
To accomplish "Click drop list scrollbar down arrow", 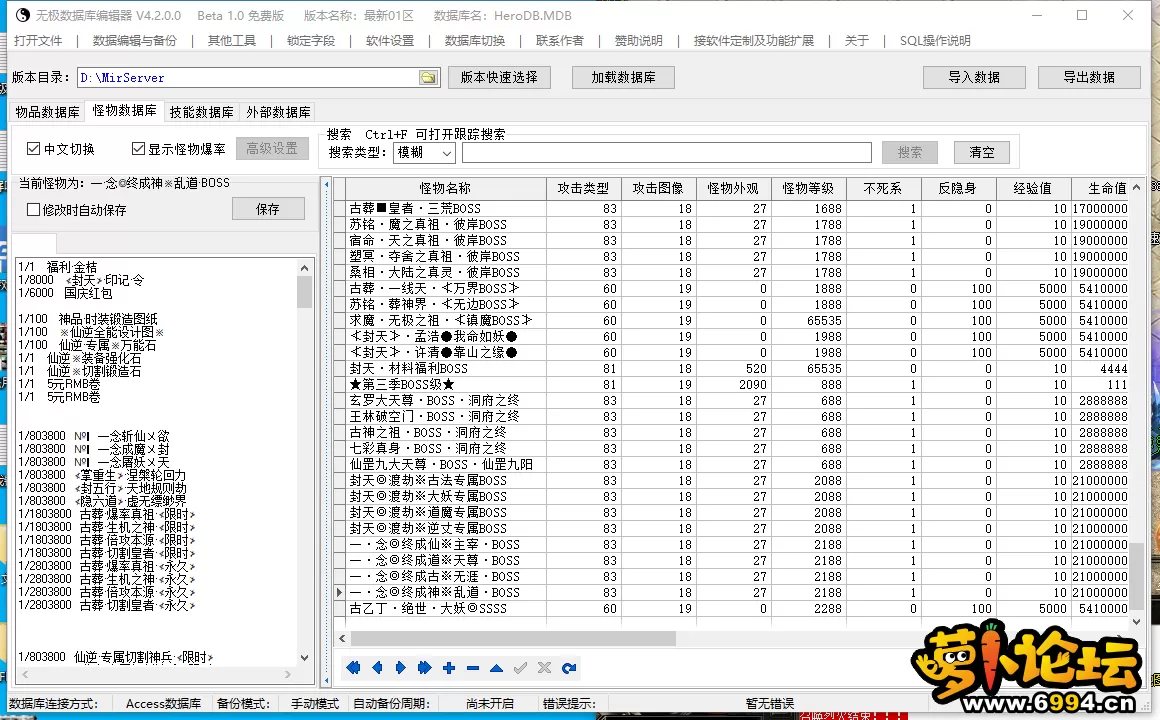I will pos(304,657).
